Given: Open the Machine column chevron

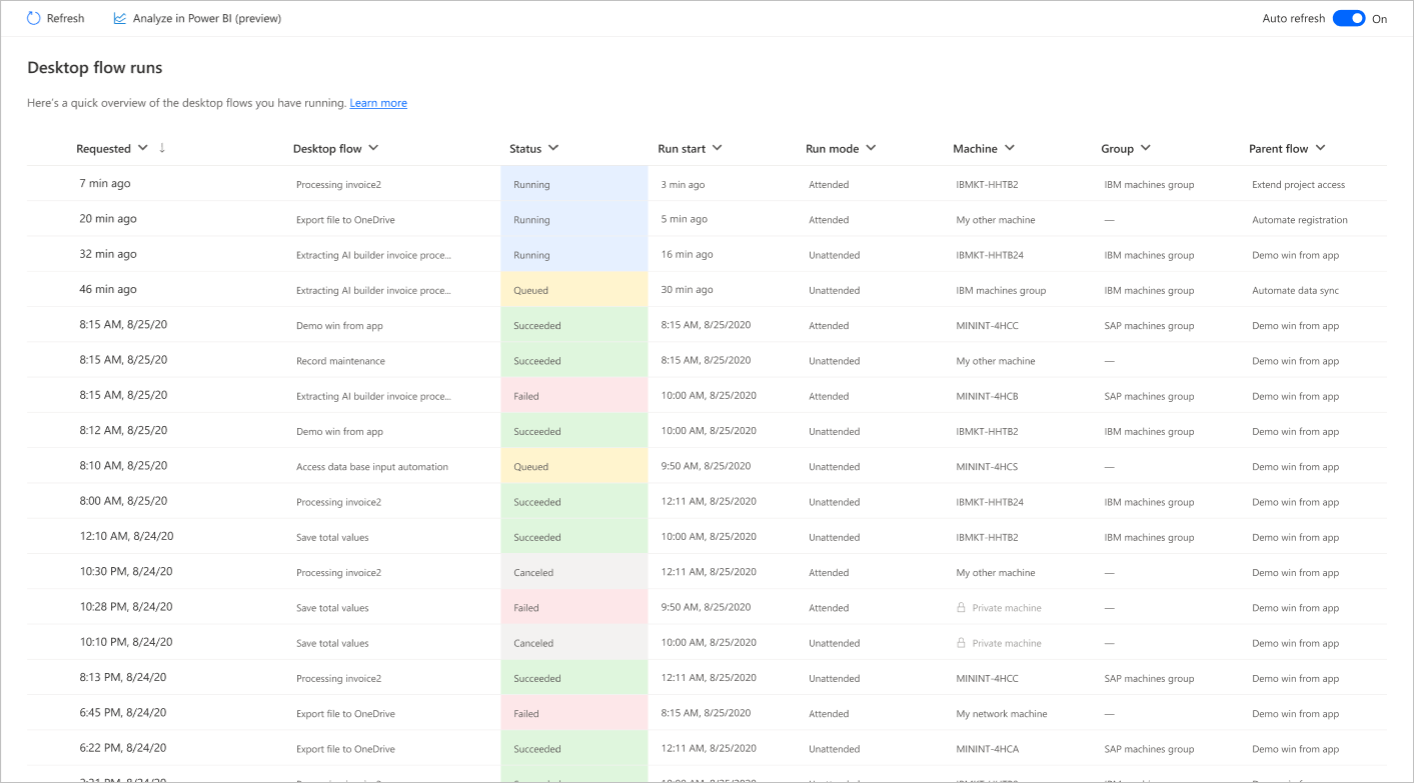Looking at the screenshot, I should coord(1009,148).
